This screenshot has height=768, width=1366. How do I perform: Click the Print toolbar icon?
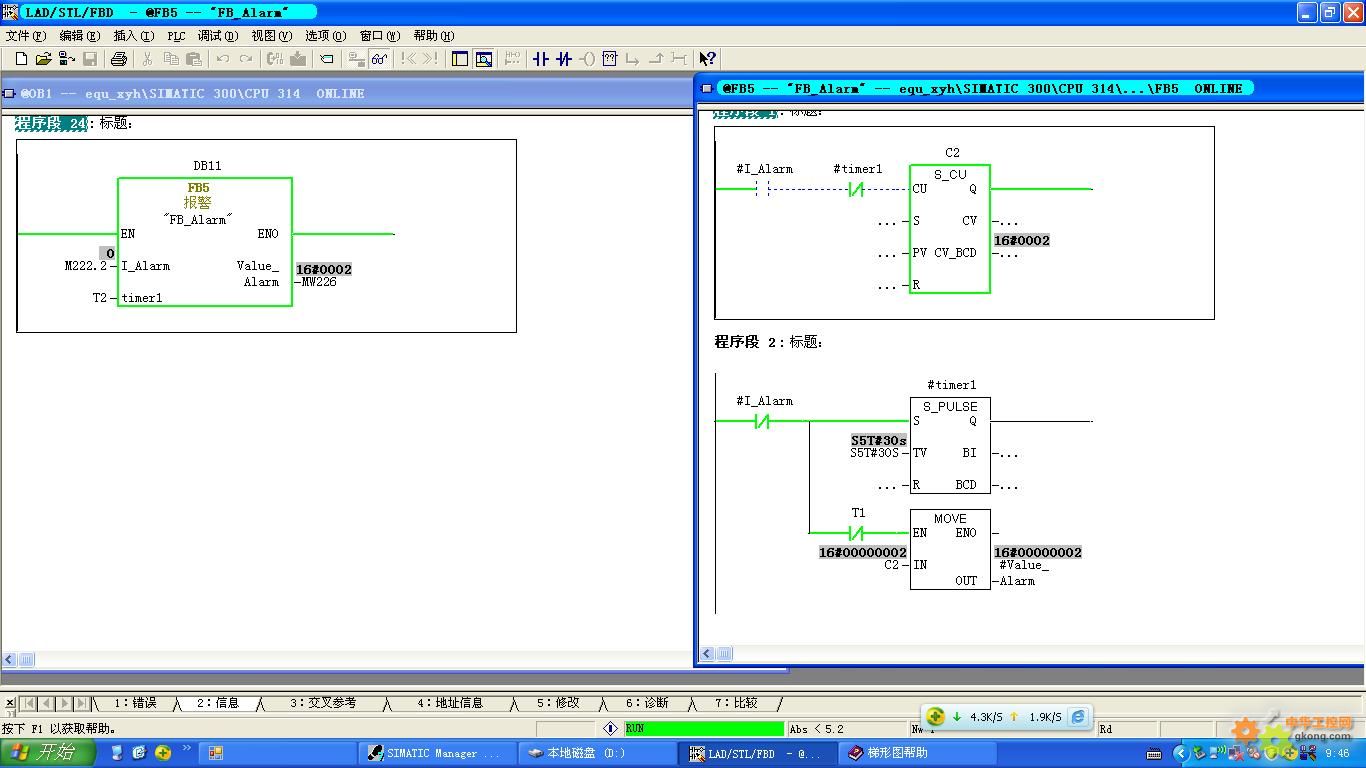click(x=118, y=59)
